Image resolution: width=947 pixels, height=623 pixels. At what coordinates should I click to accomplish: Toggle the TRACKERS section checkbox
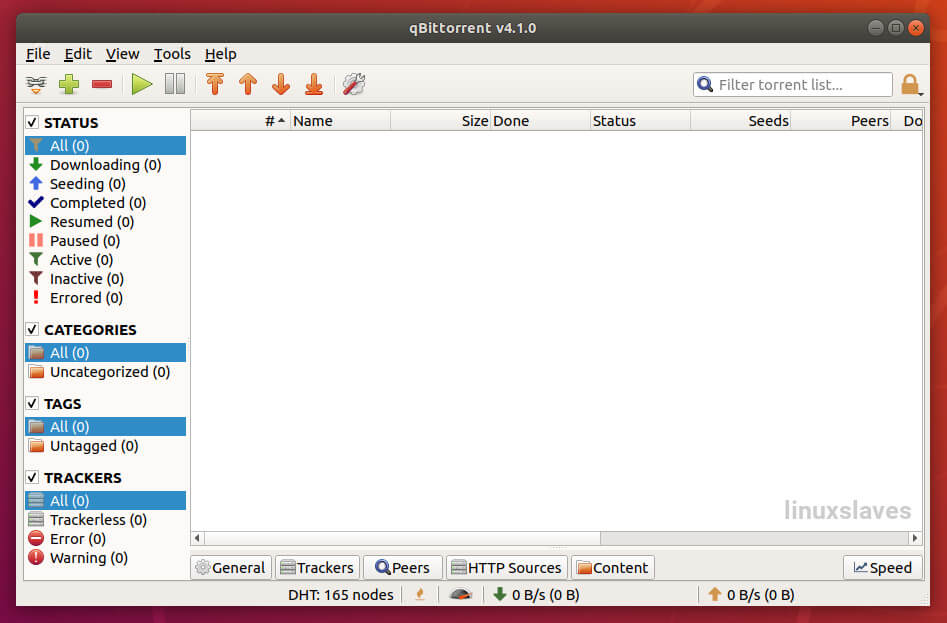(x=33, y=478)
